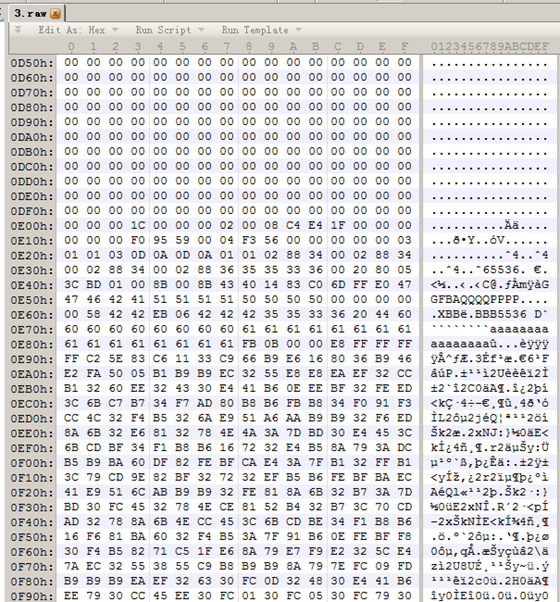Image resolution: width=560 pixels, height=602 pixels.
Task: Select row address 0D90h
Action: (x=32, y=122)
